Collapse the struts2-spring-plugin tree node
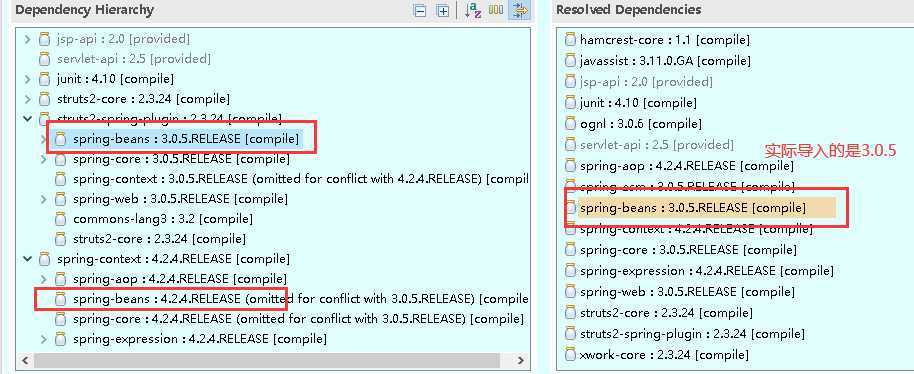 coord(27,119)
